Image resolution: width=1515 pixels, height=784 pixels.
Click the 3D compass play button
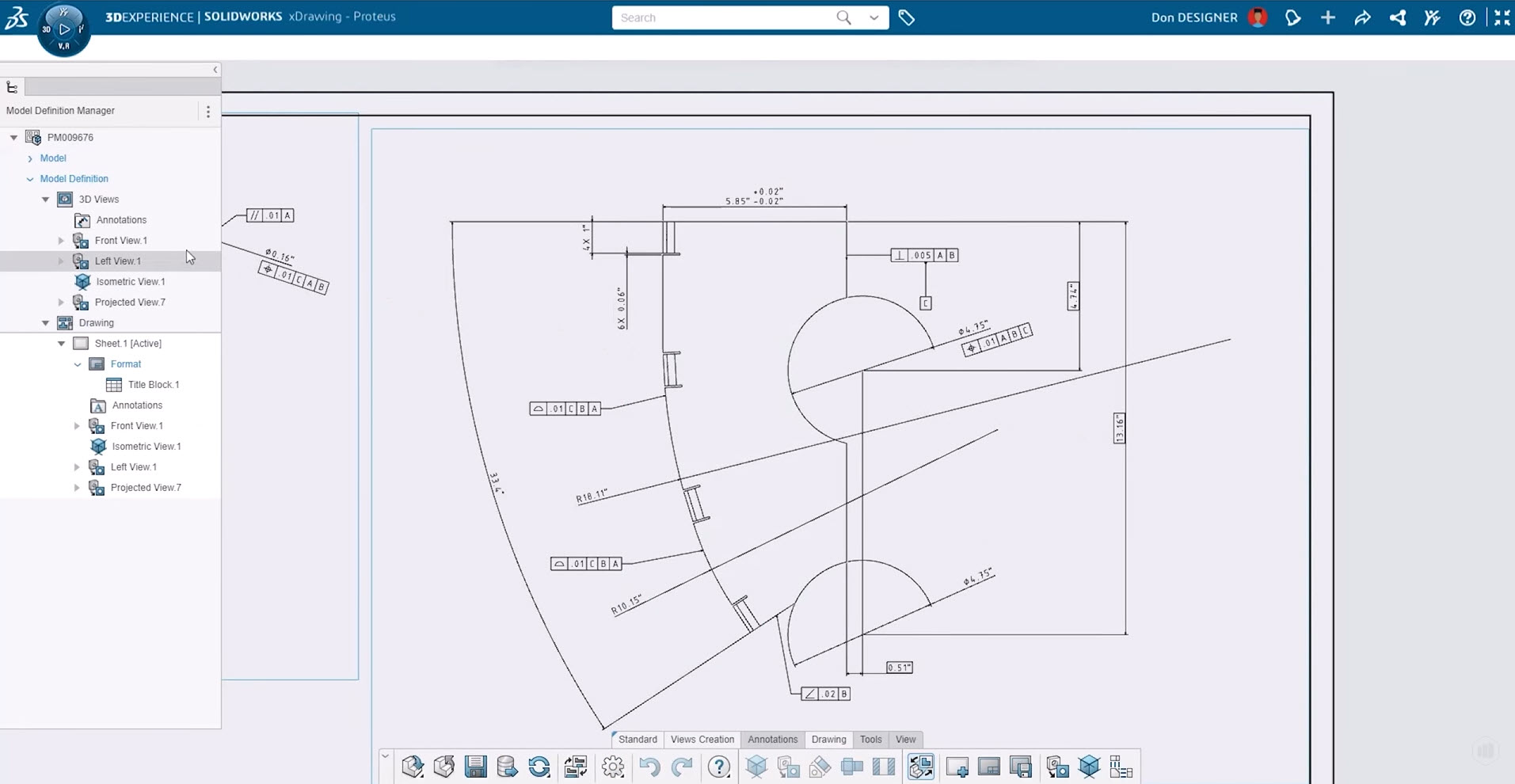(x=64, y=29)
